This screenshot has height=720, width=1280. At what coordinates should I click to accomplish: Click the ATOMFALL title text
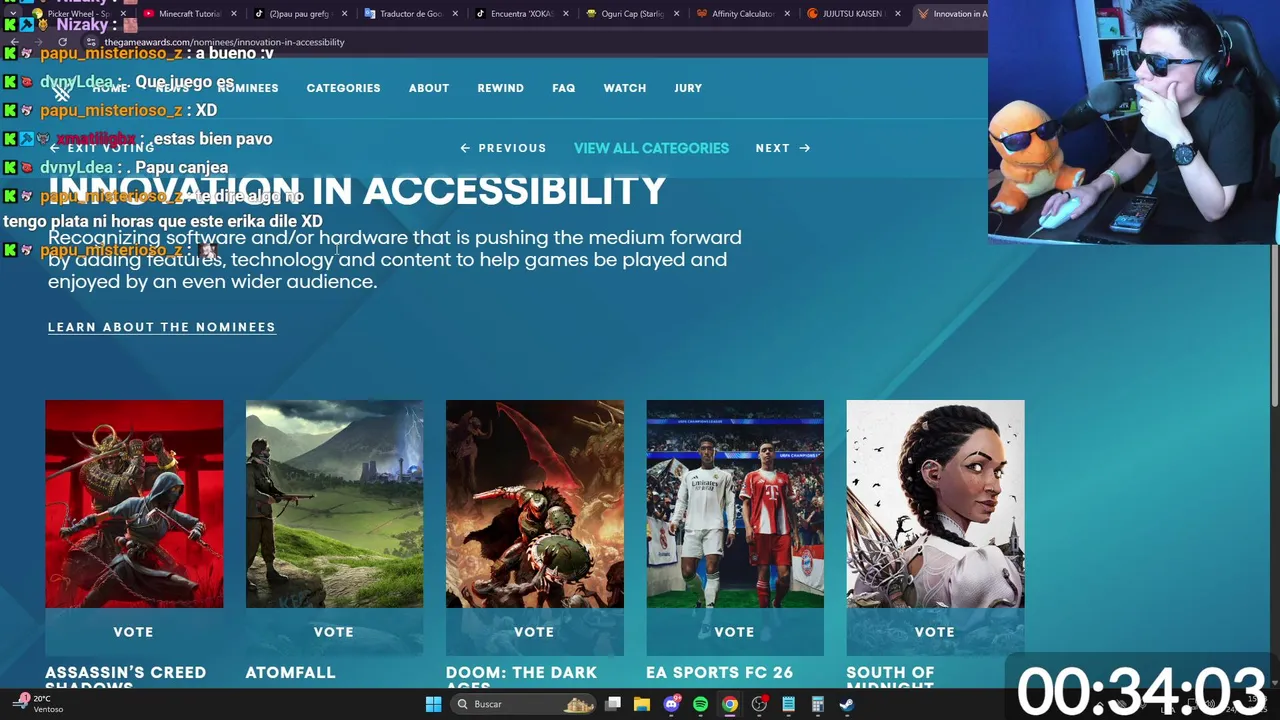[x=290, y=673]
